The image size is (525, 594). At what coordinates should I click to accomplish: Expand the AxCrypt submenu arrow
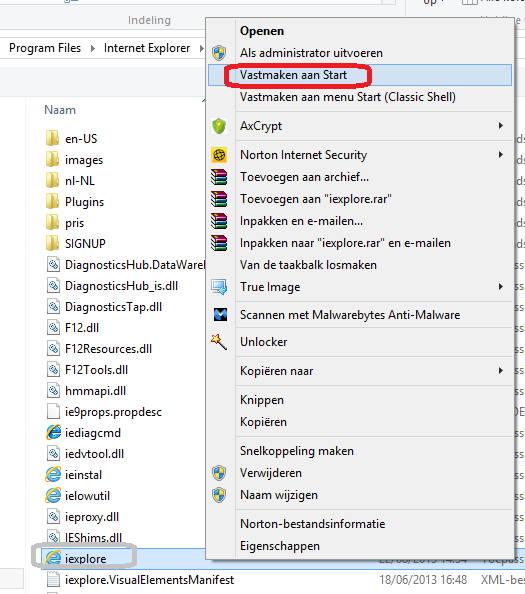click(x=501, y=125)
